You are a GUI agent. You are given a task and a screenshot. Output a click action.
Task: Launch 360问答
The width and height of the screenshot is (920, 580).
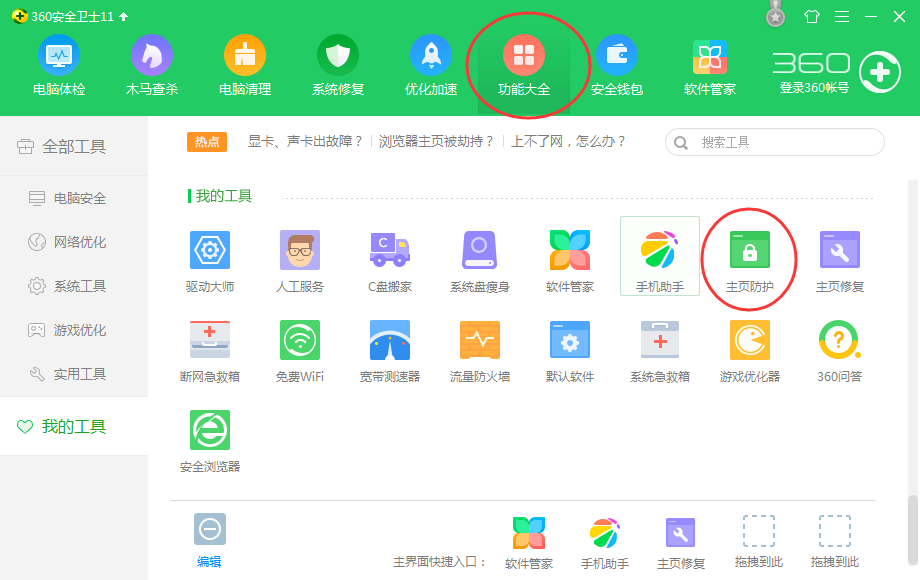(x=839, y=348)
